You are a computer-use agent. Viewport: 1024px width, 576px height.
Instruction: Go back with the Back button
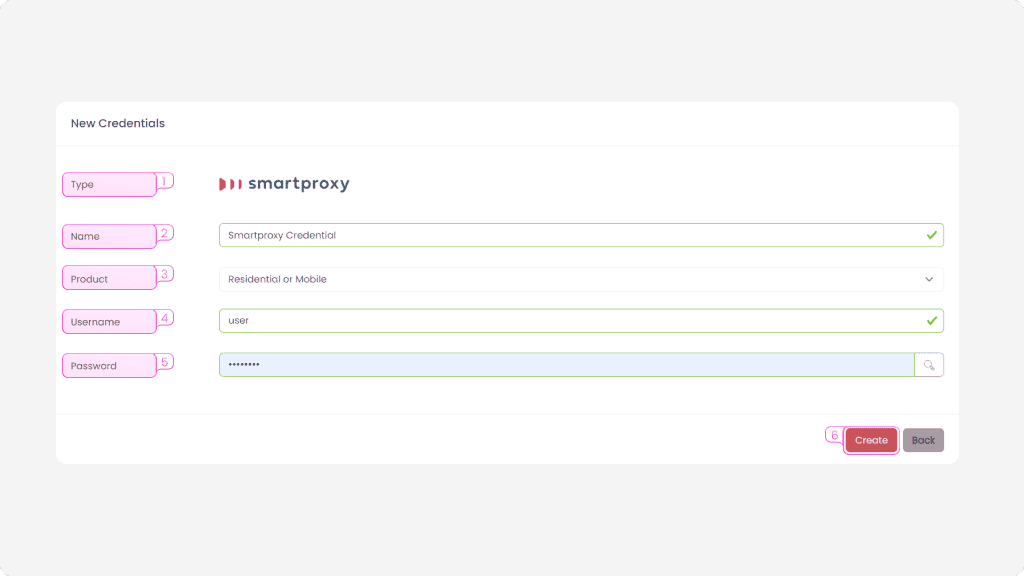[923, 440]
